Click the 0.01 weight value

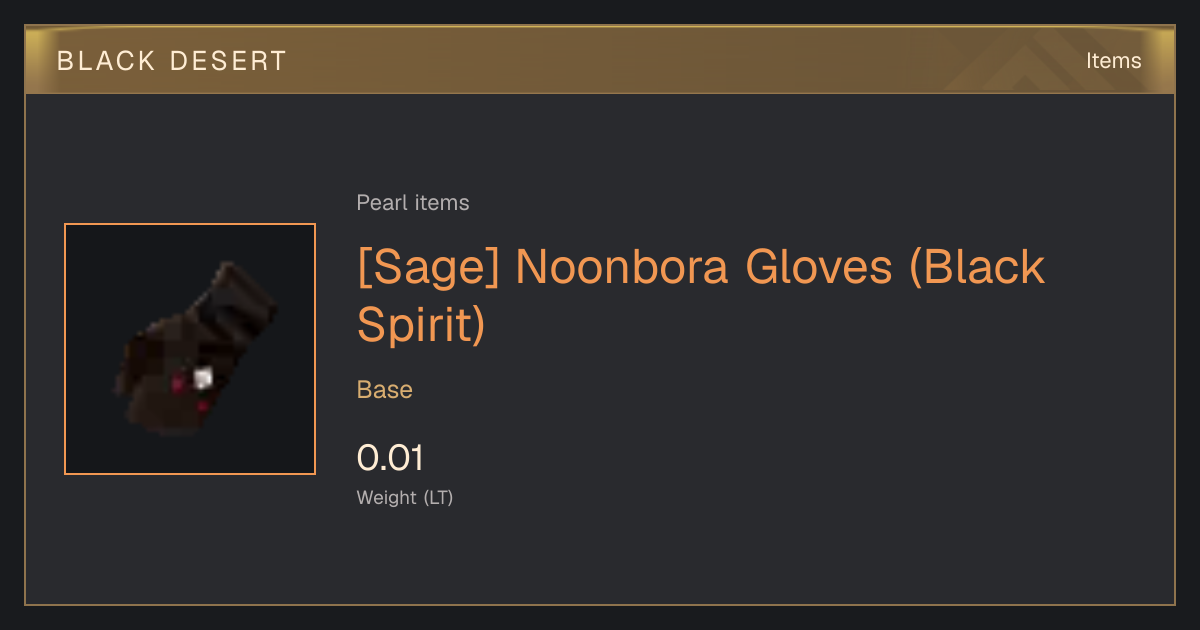coord(390,458)
